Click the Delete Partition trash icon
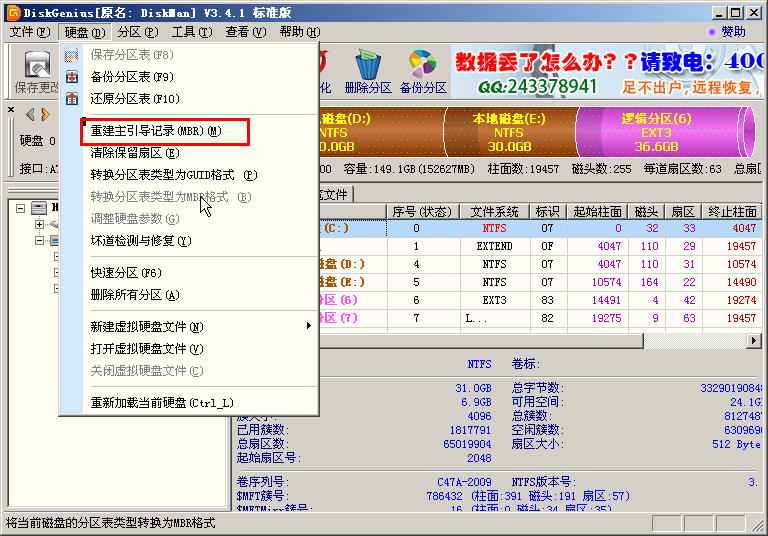 [x=368, y=64]
